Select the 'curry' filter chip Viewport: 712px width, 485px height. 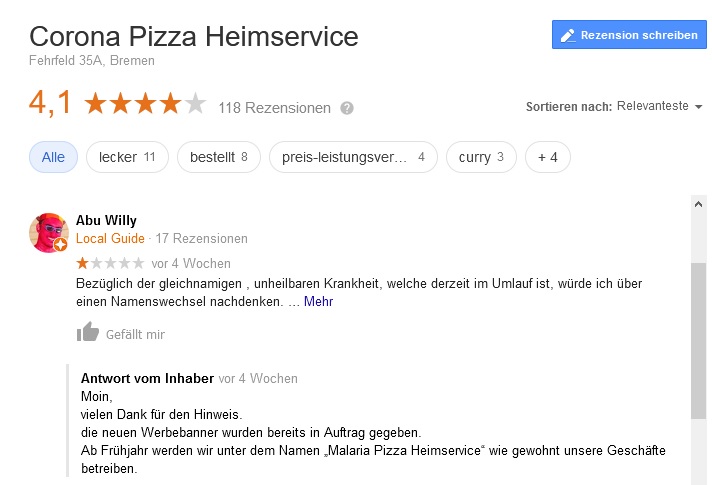coord(481,157)
